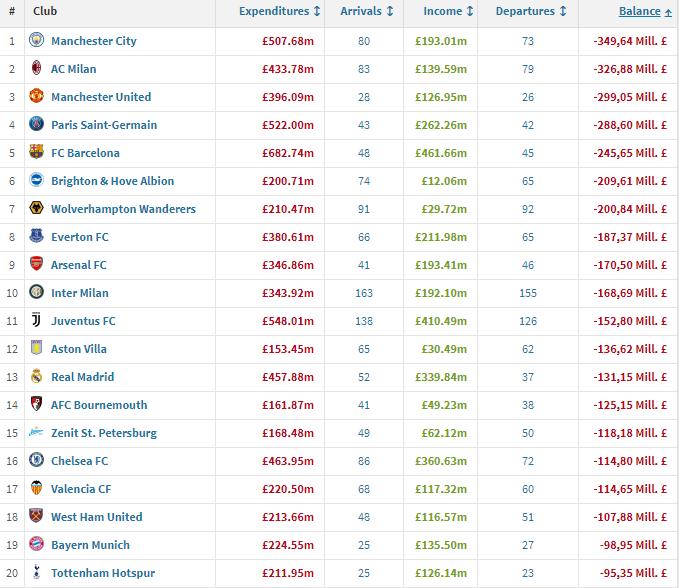Open Wolverhampton Wanderers club page
679x588 pixels.
[123, 209]
